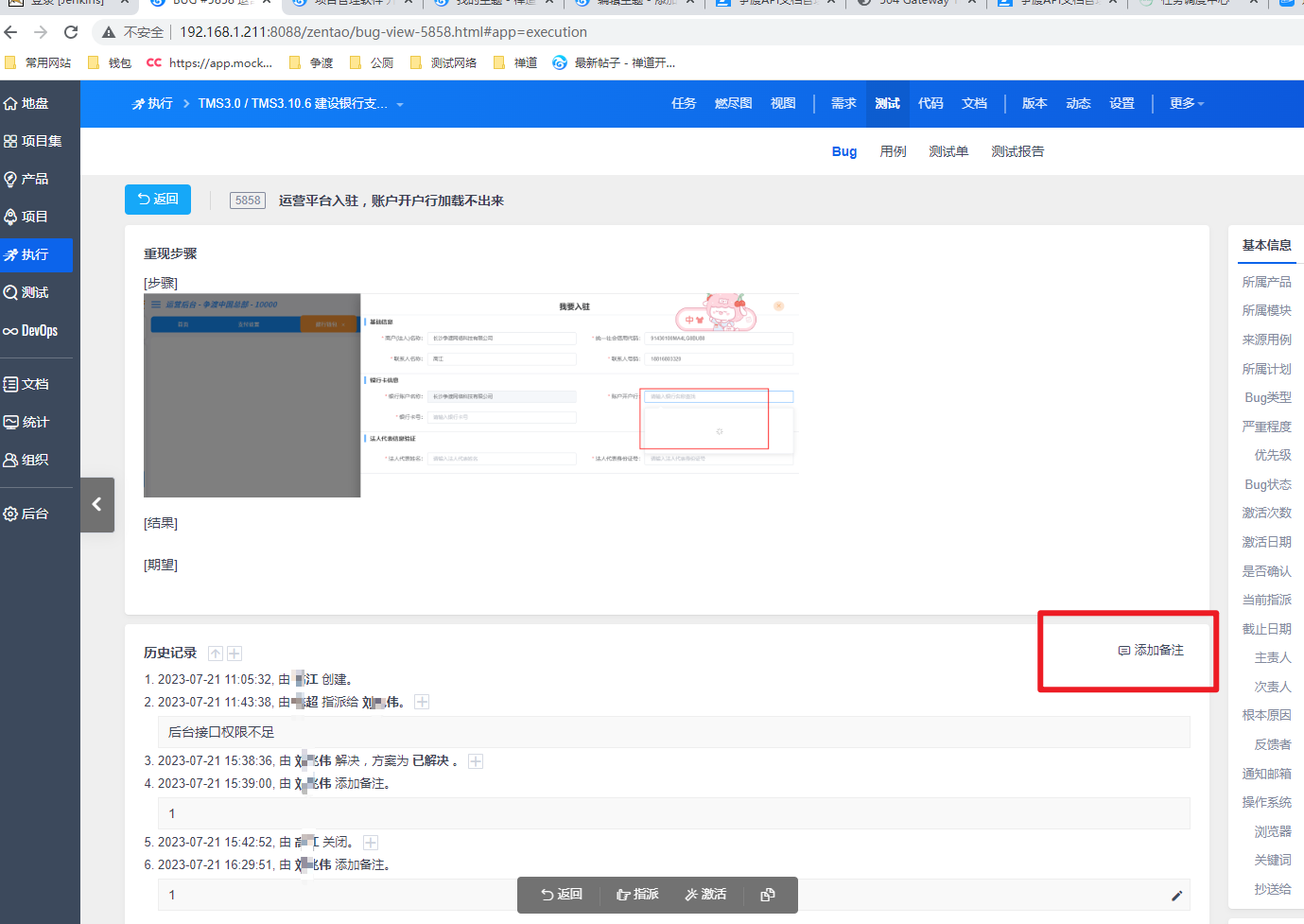Open 后台 admin in the sidebar

click(34, 514)
